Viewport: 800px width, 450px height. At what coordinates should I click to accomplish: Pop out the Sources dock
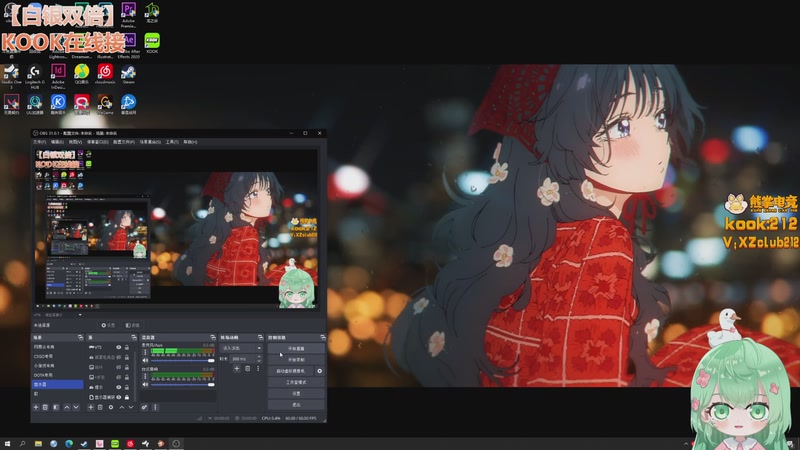[134, 337]
